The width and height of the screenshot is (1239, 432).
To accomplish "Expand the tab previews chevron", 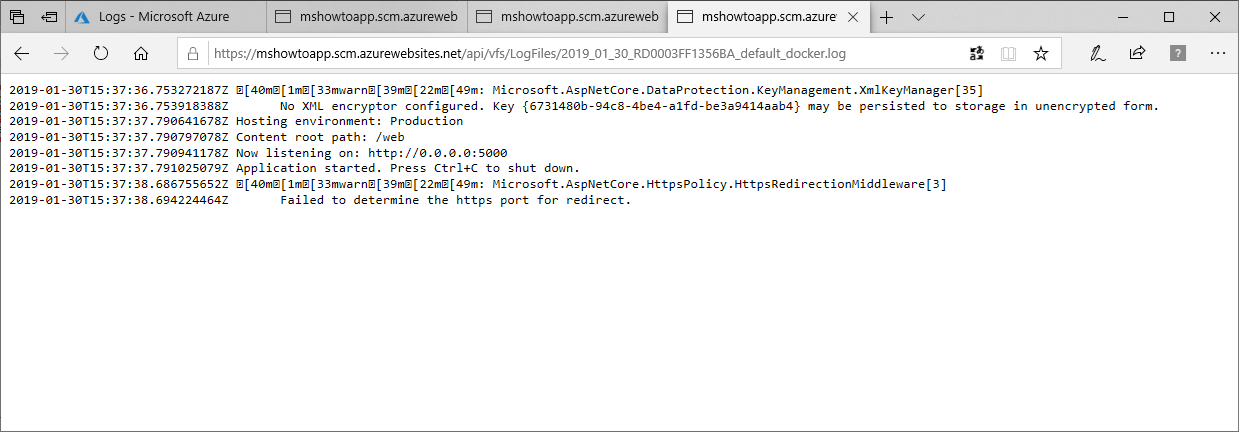I will pos(919,17).
